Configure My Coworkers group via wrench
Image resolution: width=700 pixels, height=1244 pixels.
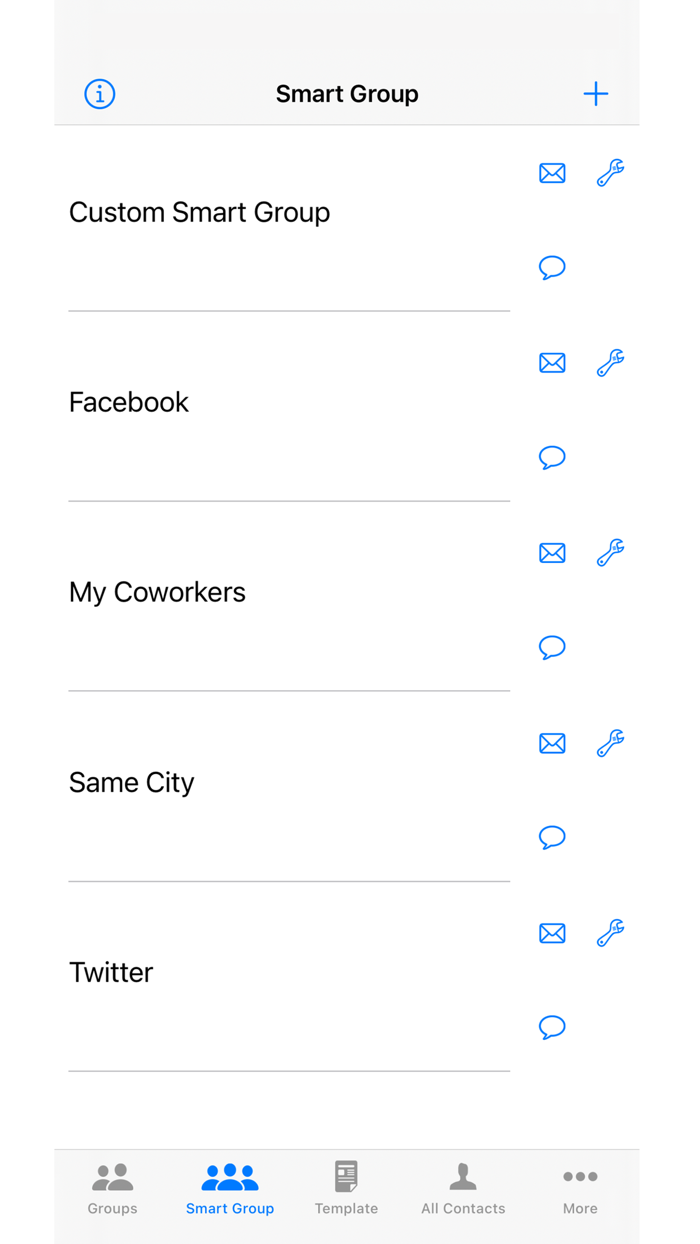tap(610, 553)
